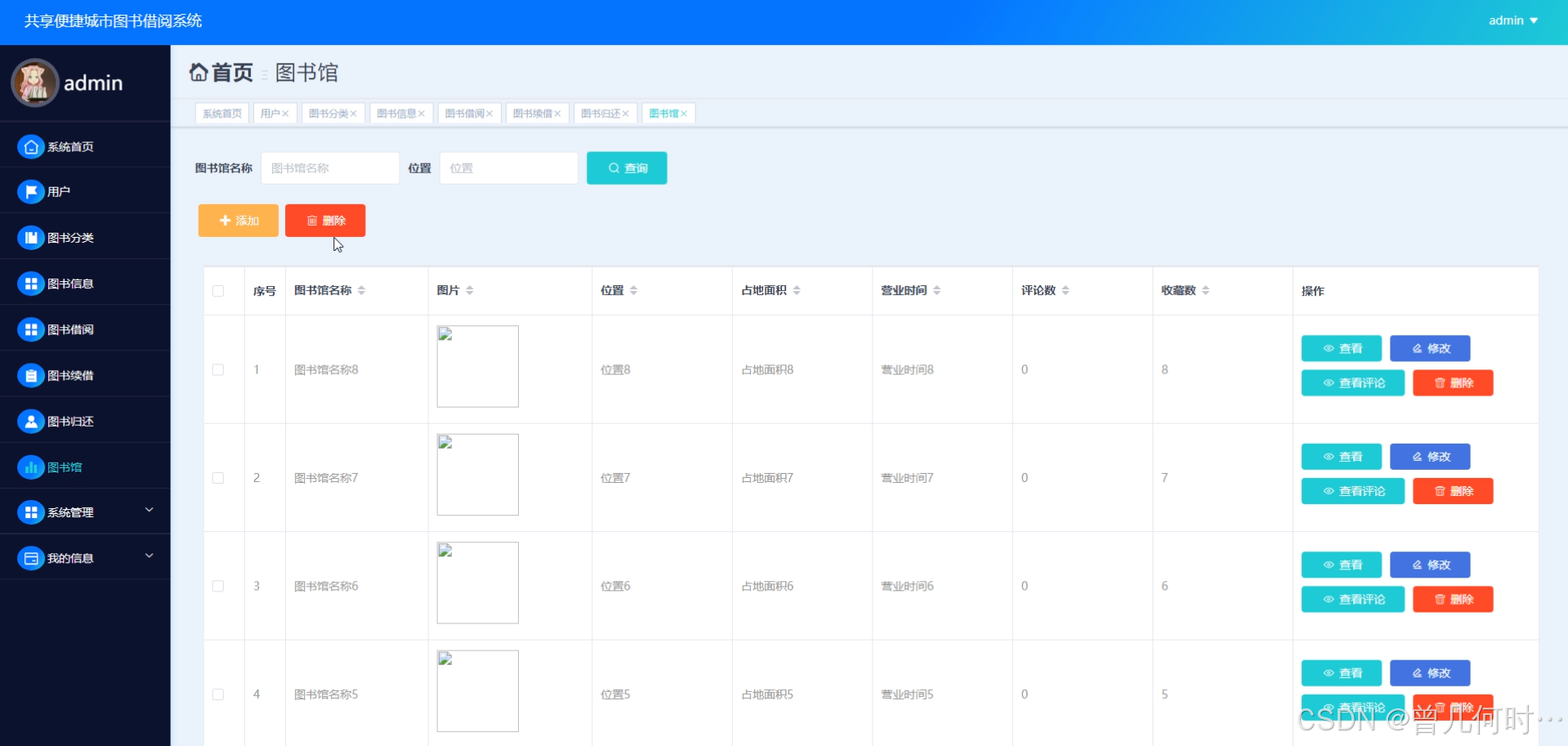Click the image thumbnail for 图书馆名称8

pyautogui.click(x=478, y=367)
